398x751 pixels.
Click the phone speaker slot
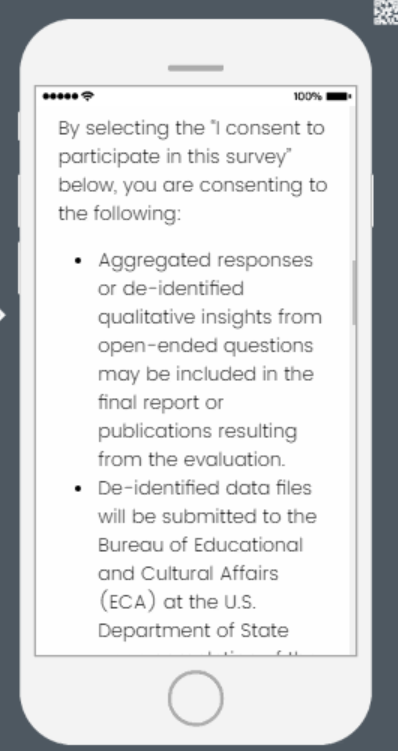[195, 68]
